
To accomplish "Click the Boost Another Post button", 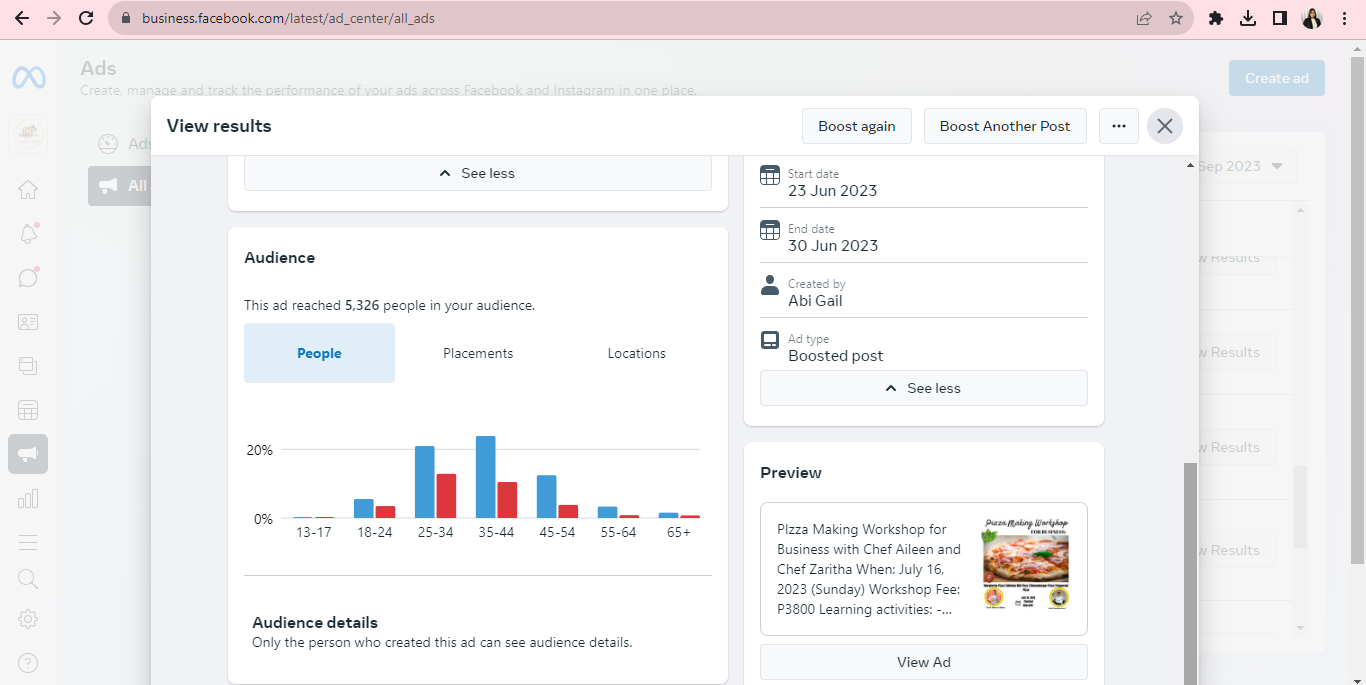I will [x=1005, y=126].
